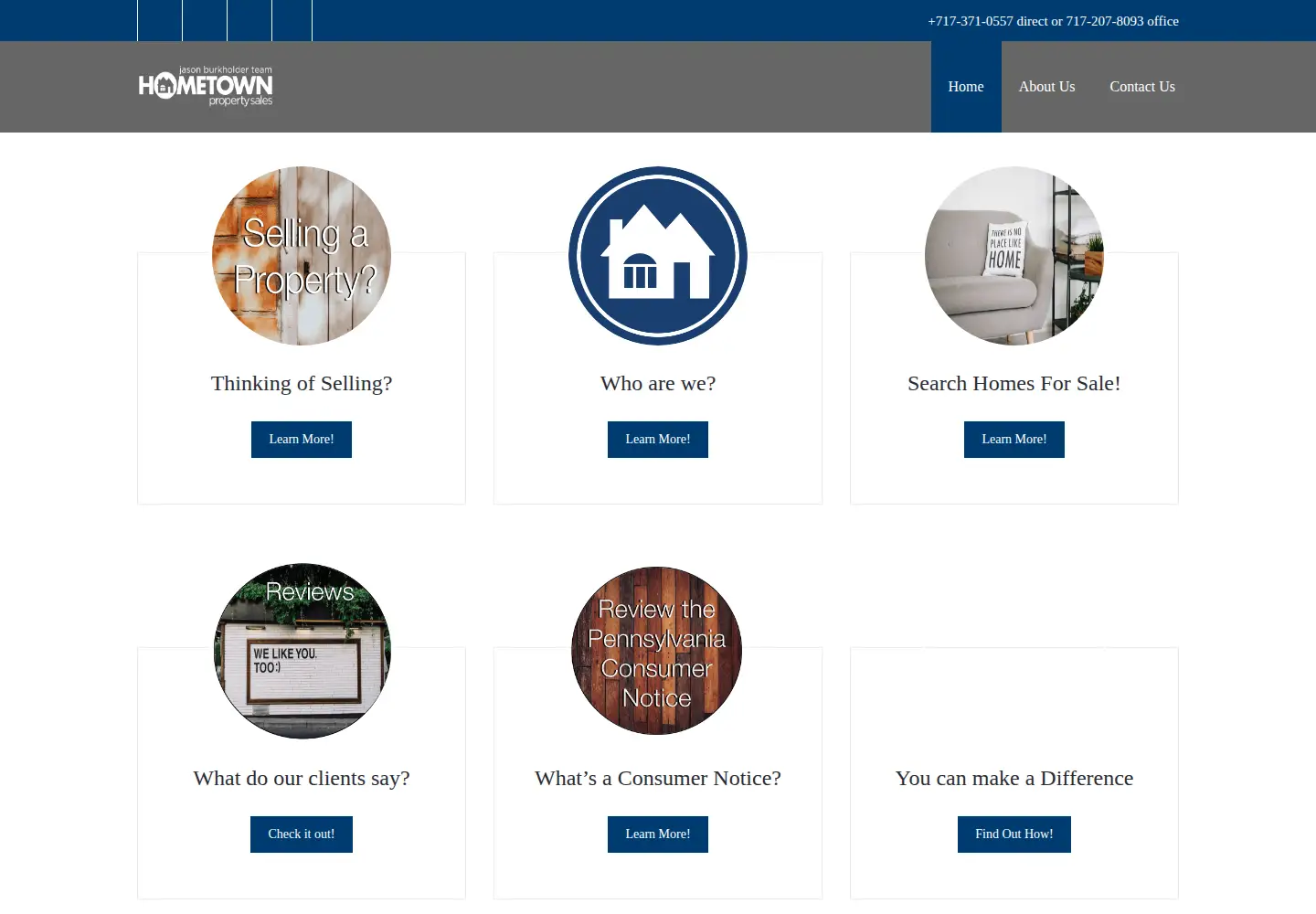Click Learn More under Consumer Notice heading
1316x914 pixels.
pyautogui.click(x=658, y=834)
